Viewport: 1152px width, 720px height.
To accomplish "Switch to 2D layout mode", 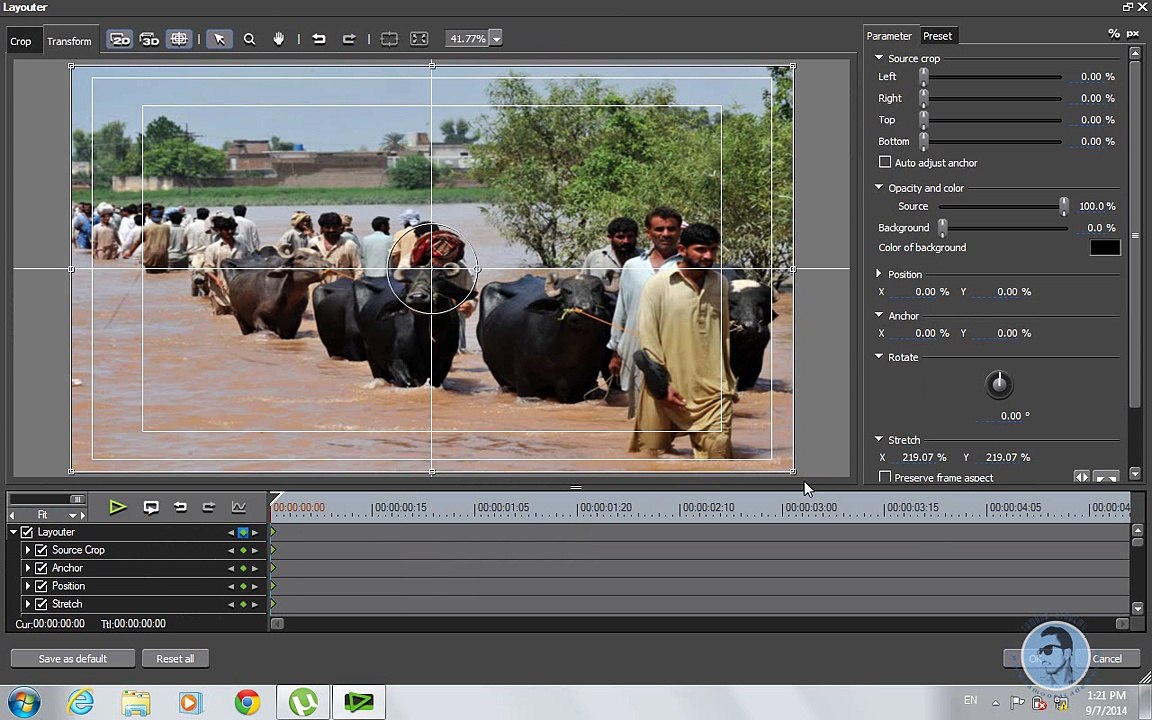I will pyautogui.click(x=119, y=39).
